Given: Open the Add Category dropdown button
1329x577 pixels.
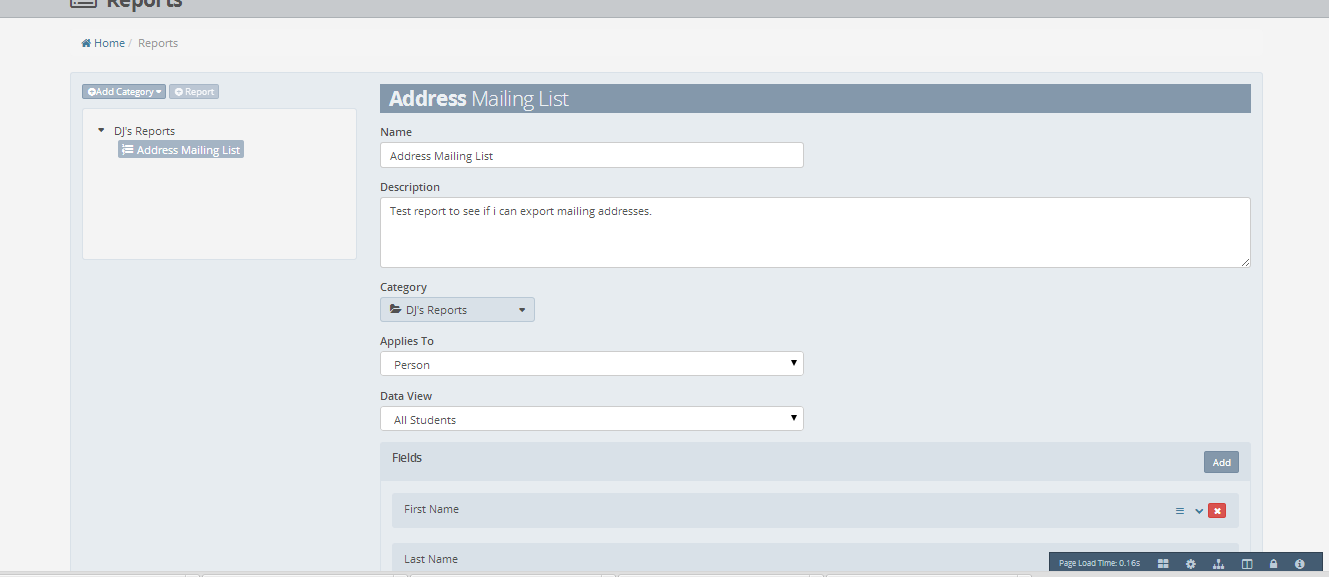Looking at the screenshot, I should (124, 92).
